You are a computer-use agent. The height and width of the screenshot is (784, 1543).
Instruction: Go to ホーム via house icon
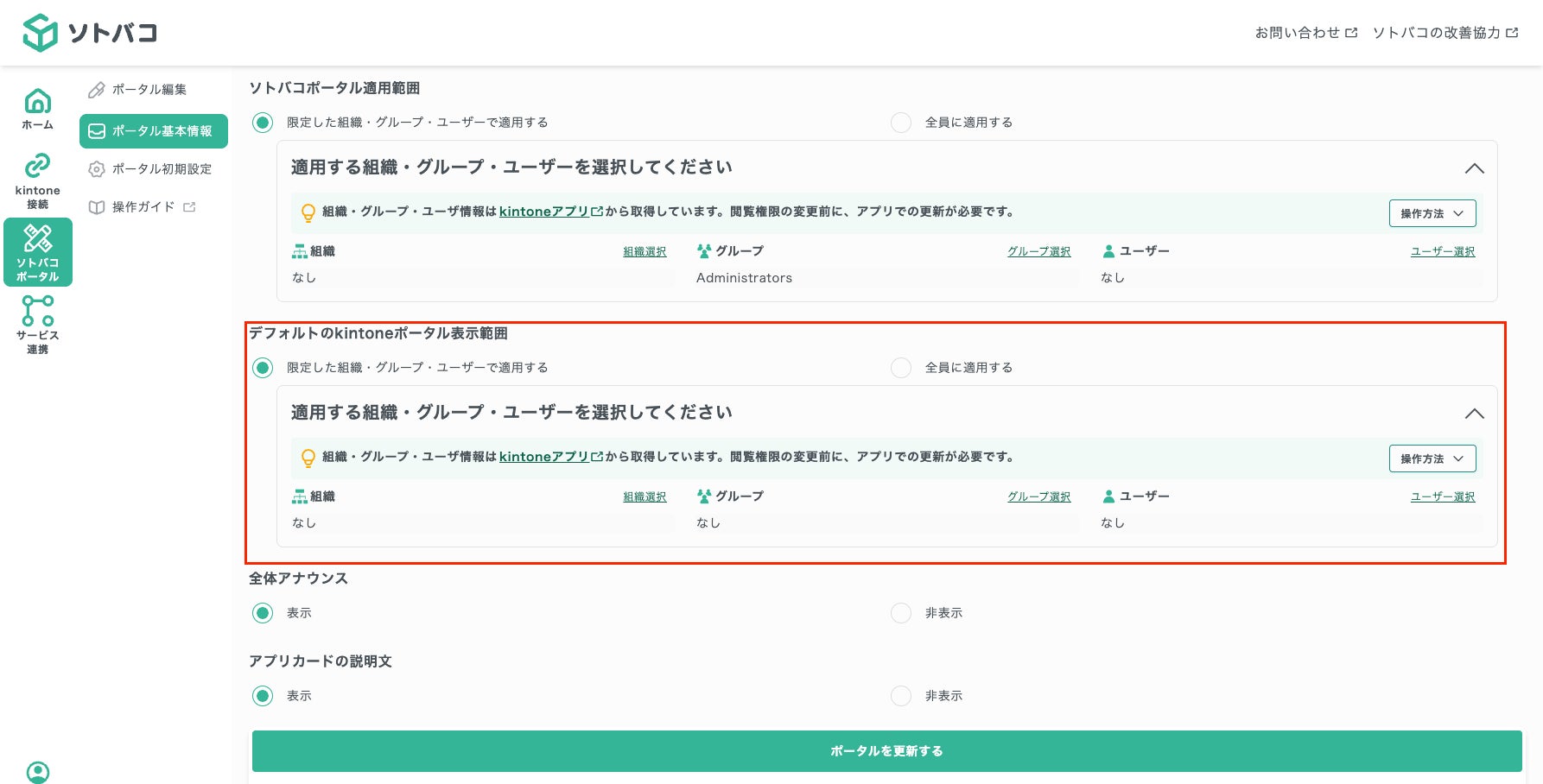tap(37, 103)
